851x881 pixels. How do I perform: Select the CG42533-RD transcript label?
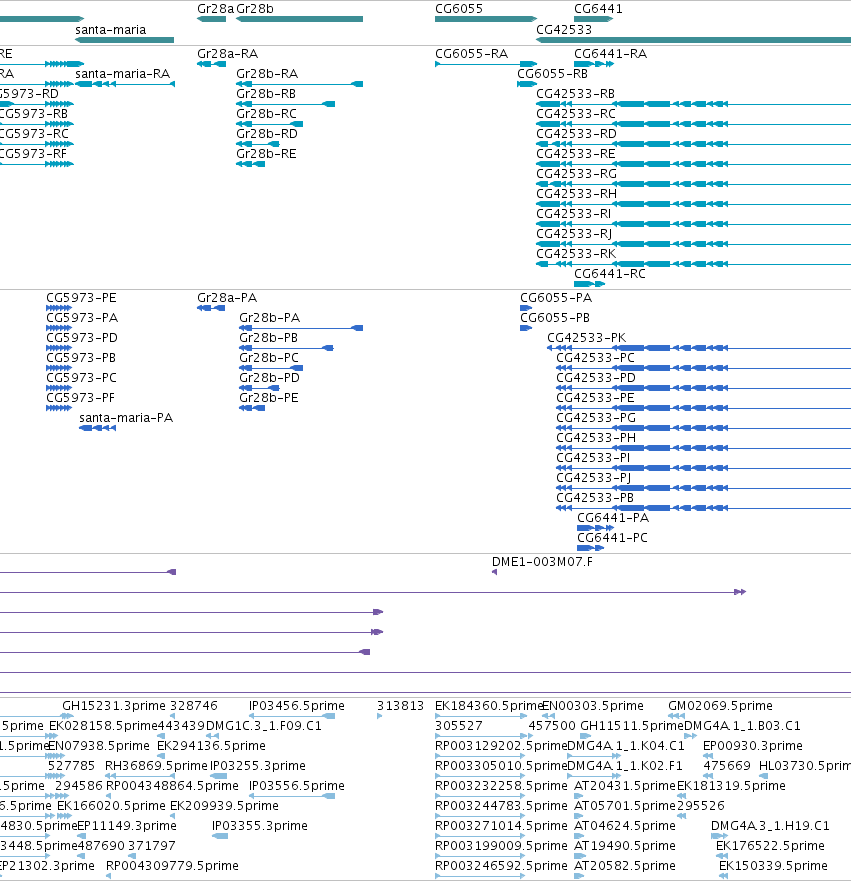576,134
